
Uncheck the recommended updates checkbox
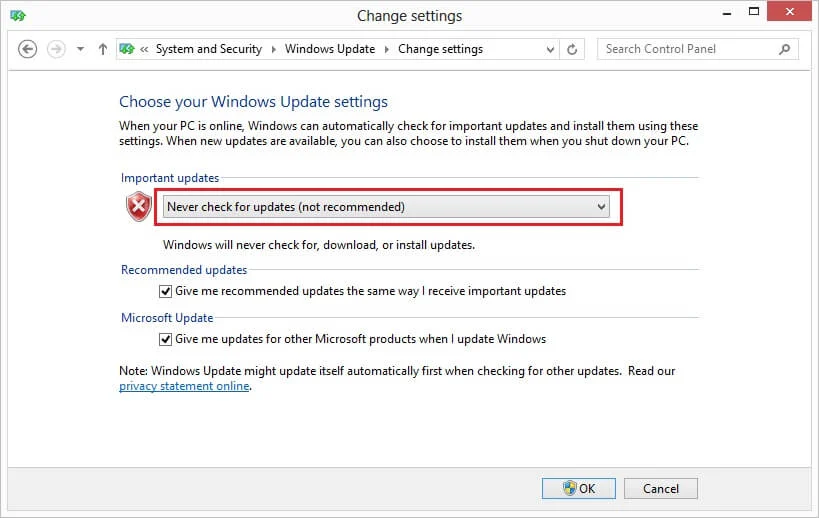[x=165, y=291]
